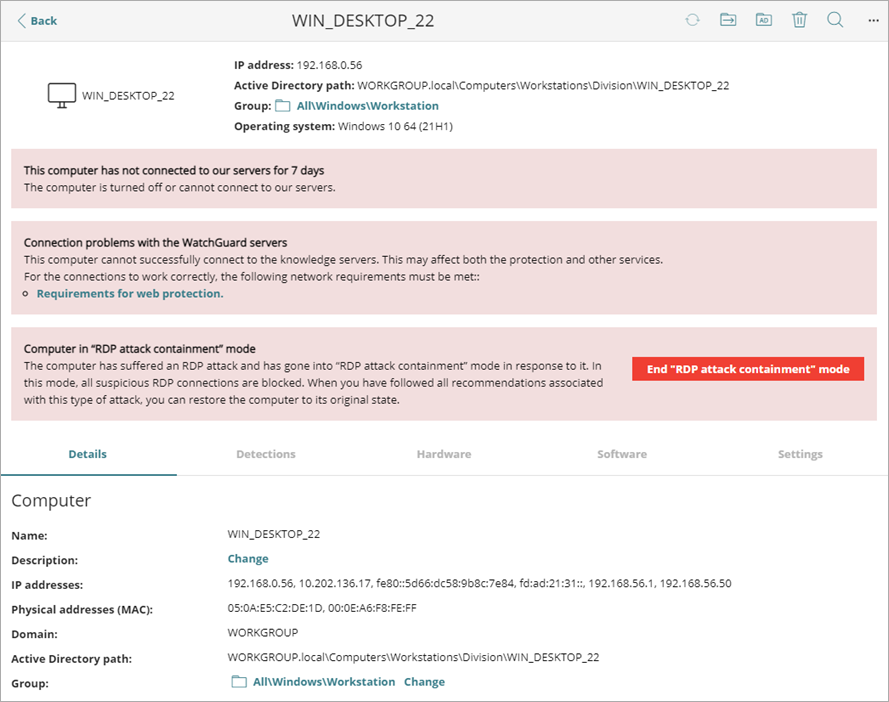Select the Details tab
The width and height of the screenshot is (889, 702).
pos(87,454)
